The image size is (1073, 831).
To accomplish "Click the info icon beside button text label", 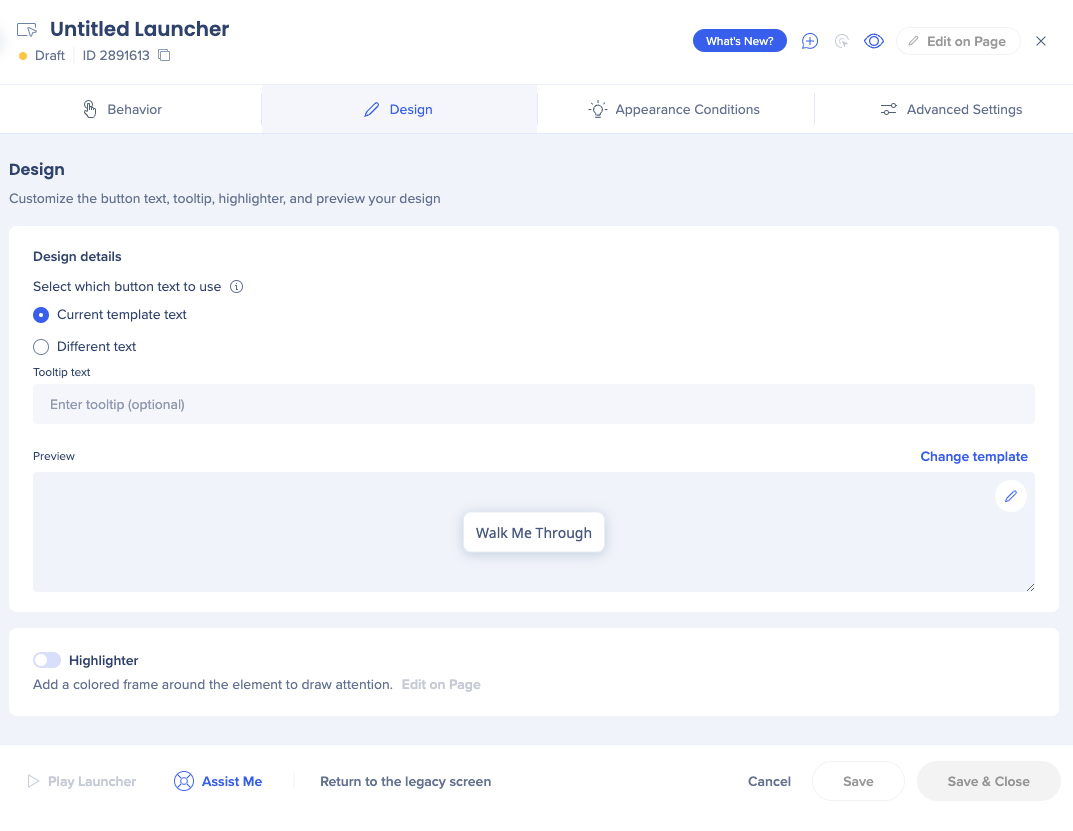I will coord(237,287).
